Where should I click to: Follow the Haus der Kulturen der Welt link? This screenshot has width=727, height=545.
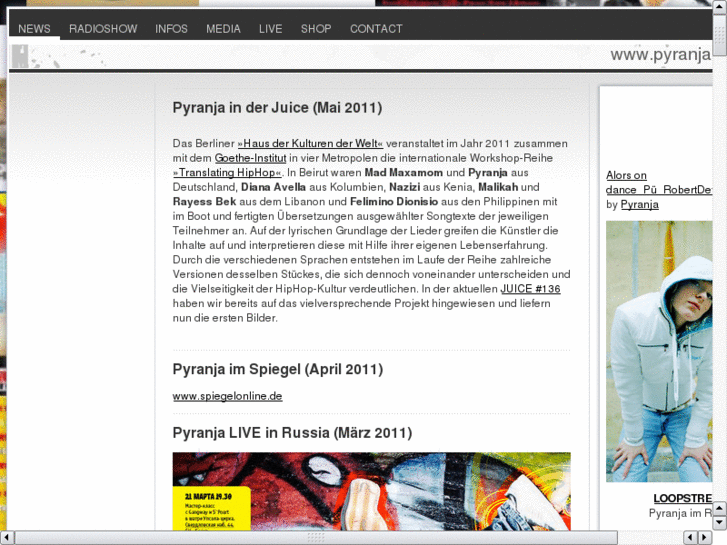[x=310, y=143]
